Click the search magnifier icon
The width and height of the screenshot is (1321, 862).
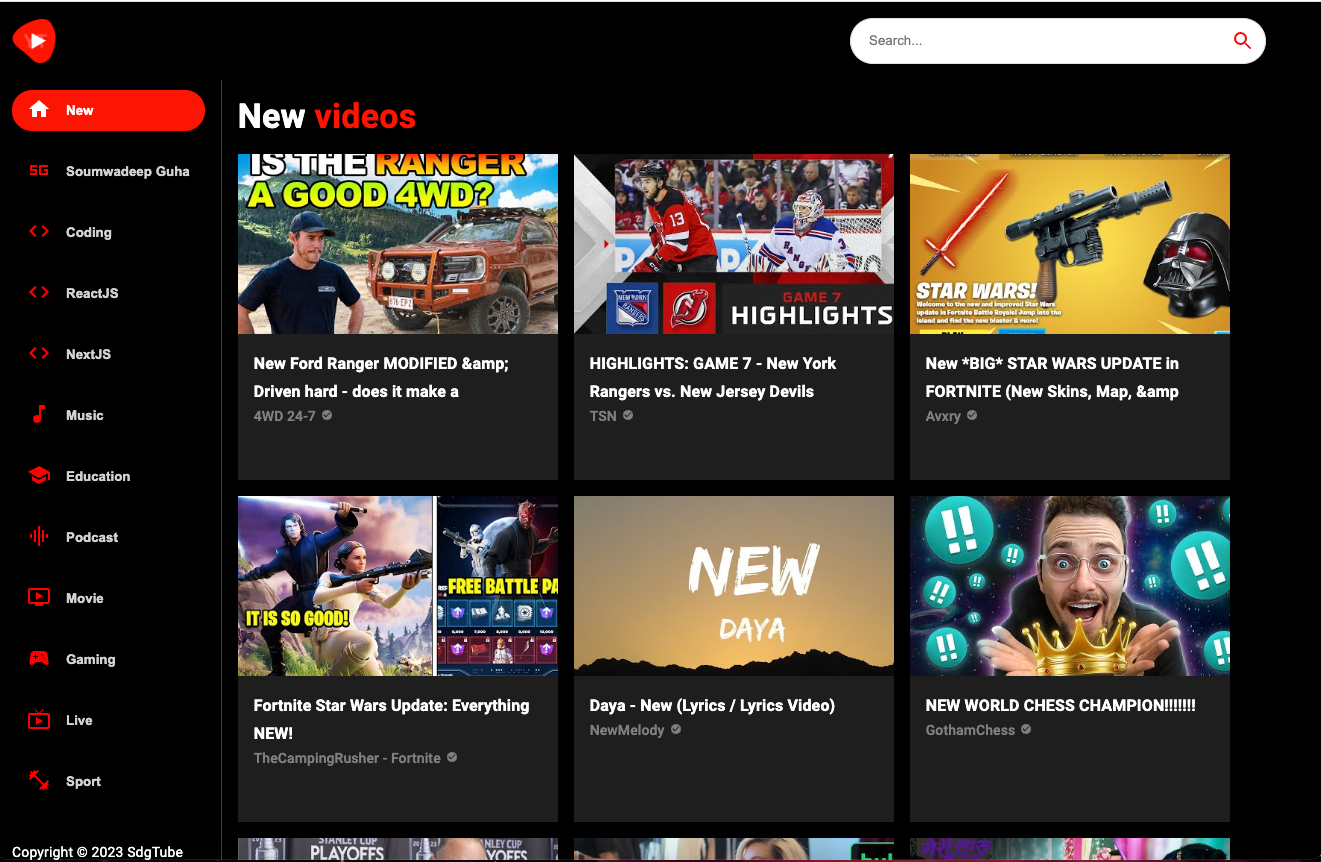coord(1242,41)
